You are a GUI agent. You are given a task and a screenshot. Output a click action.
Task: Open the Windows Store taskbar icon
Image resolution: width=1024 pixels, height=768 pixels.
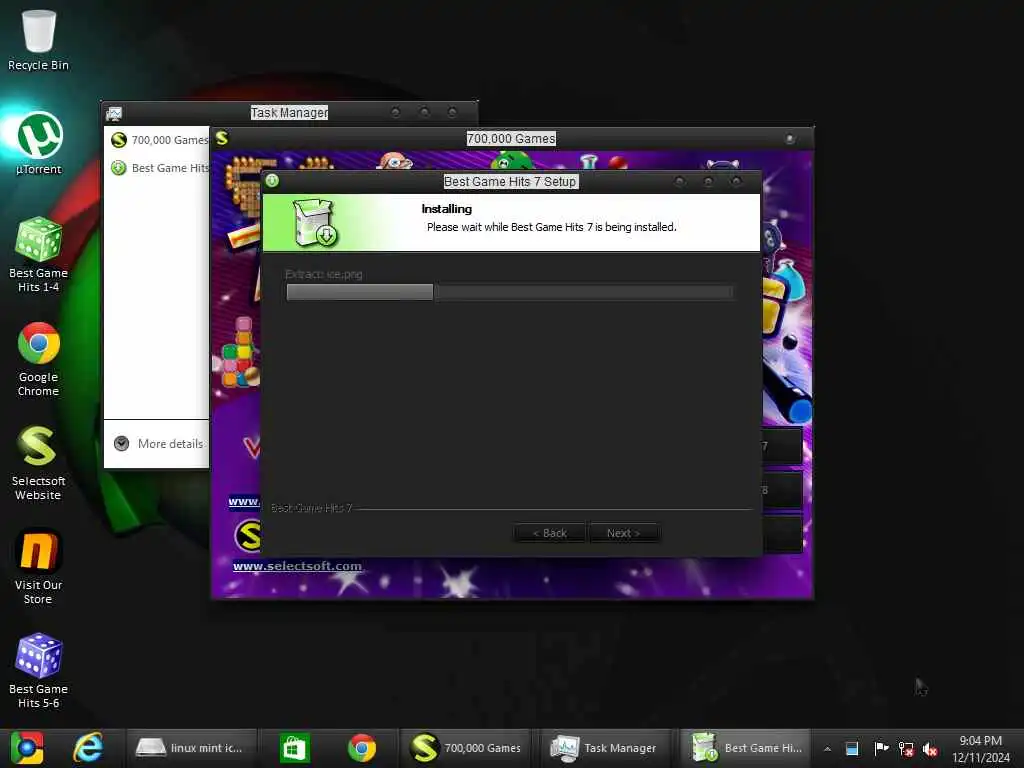295,748
